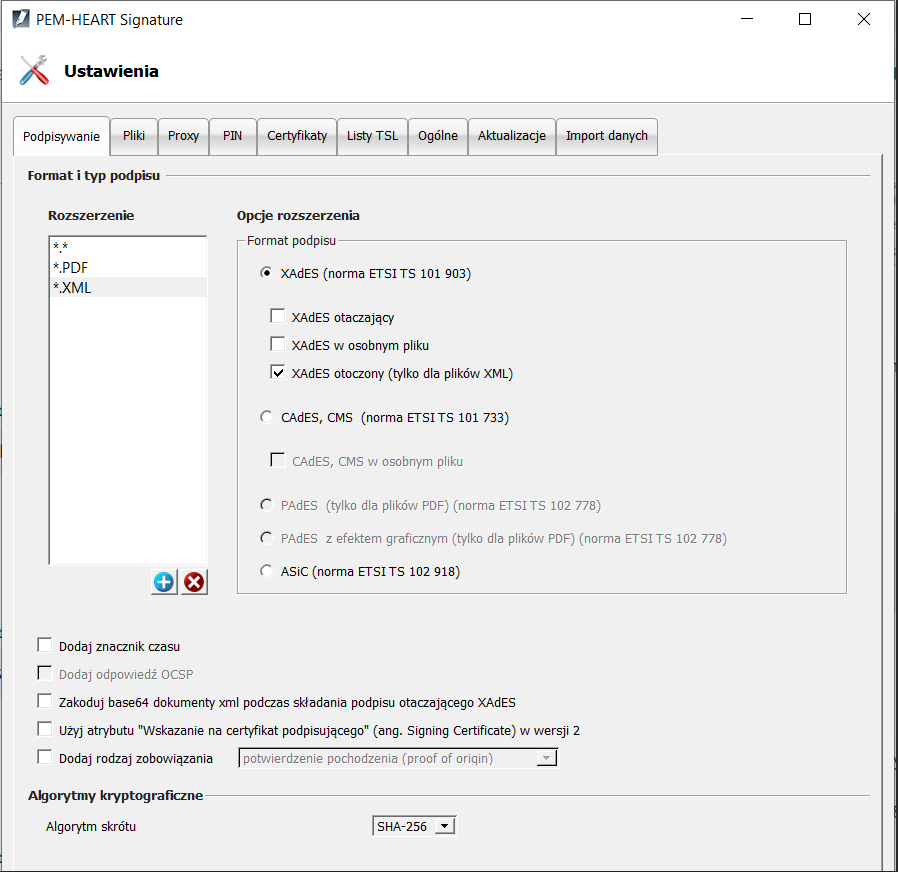Select CAdES, CMS signature format
The width and height of the screenshot is (898, 872).
(266, 418)
